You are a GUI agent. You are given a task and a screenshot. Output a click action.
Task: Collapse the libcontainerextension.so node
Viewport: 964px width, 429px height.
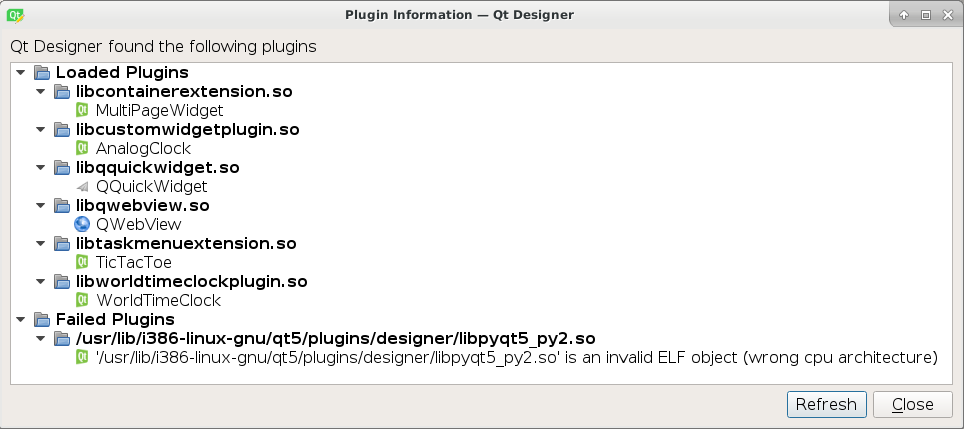point(41,92)
